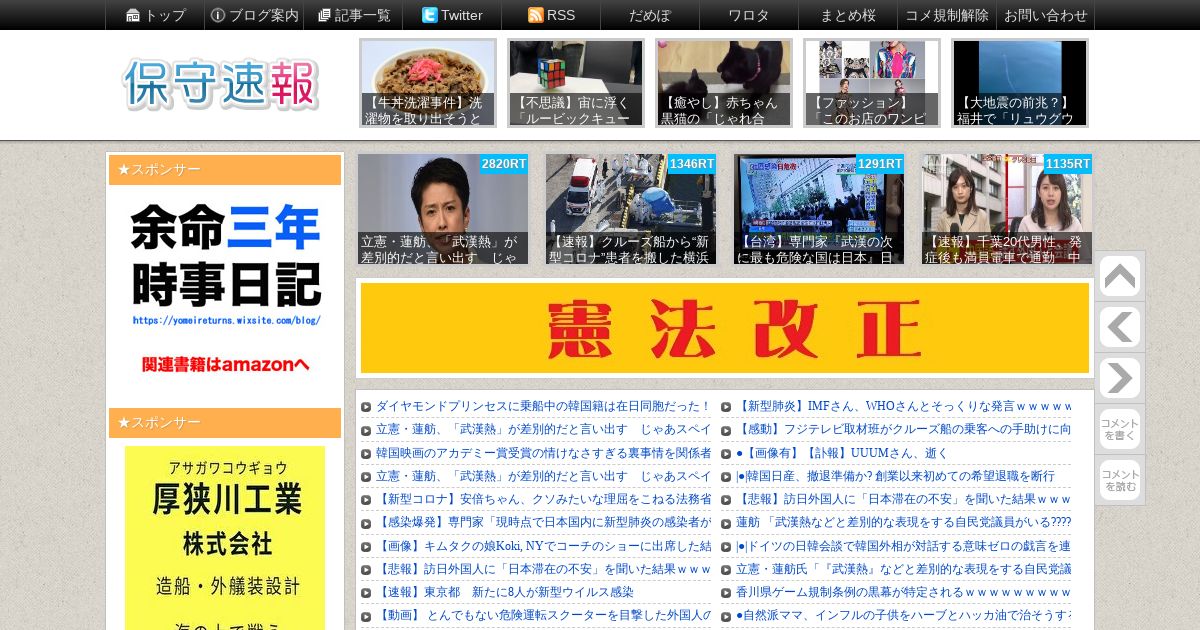Open the 大地震の前兆 thumbnail

coord(1020,83)
